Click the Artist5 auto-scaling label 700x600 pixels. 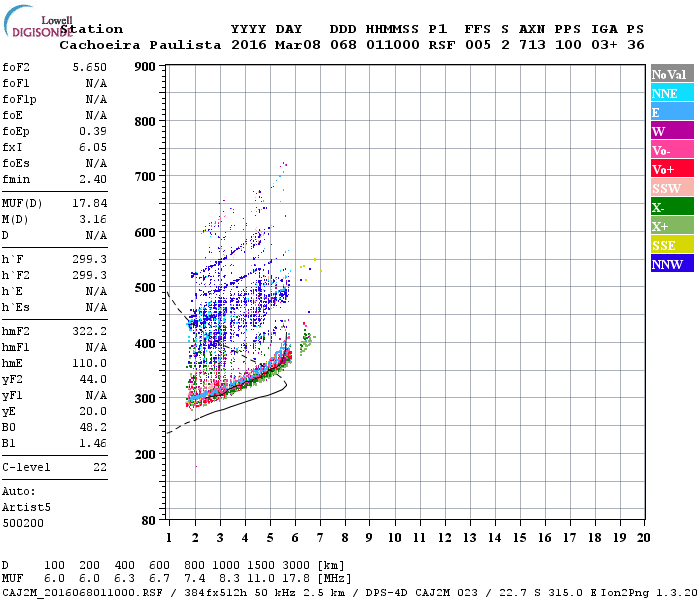click(x=26, y=508)
